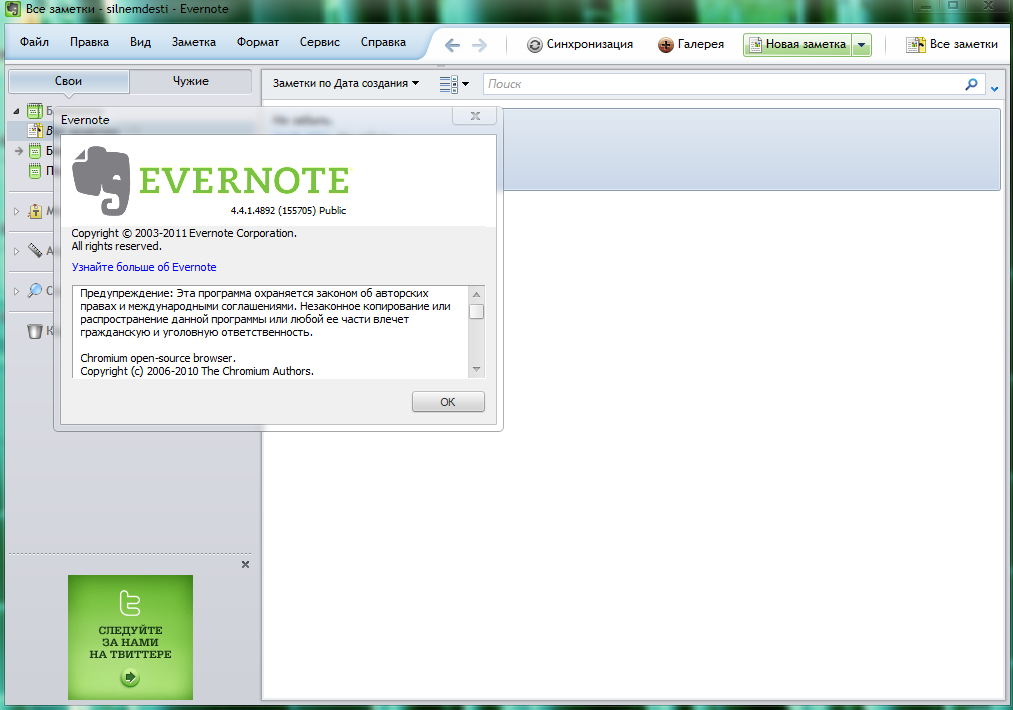The width and height of the screenshot is (1013, 710).
Task: Open the trash bin in the sidebar
Action: (x=35, y=331)
